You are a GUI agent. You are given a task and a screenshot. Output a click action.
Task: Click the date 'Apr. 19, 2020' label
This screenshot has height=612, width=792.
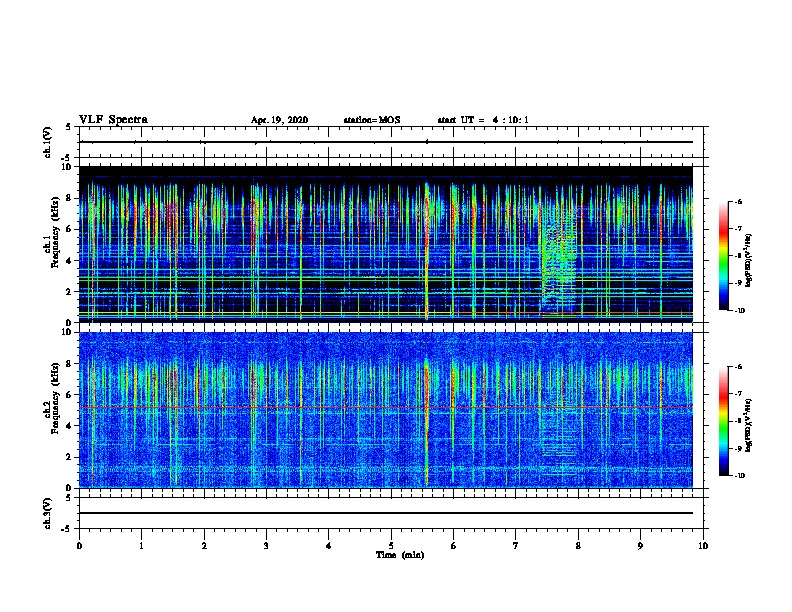click(x=279, y=120)
